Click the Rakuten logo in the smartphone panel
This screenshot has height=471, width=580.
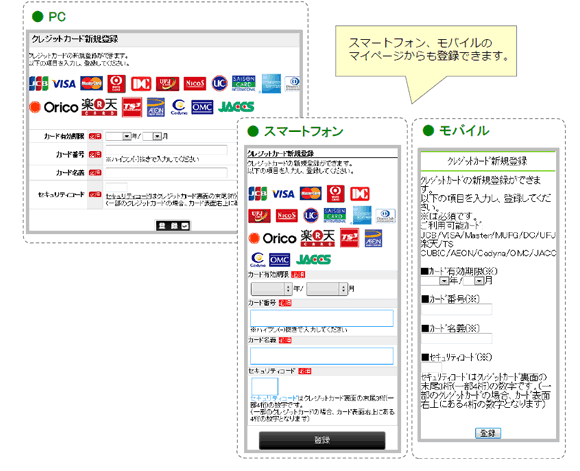[x=317, y=238]
